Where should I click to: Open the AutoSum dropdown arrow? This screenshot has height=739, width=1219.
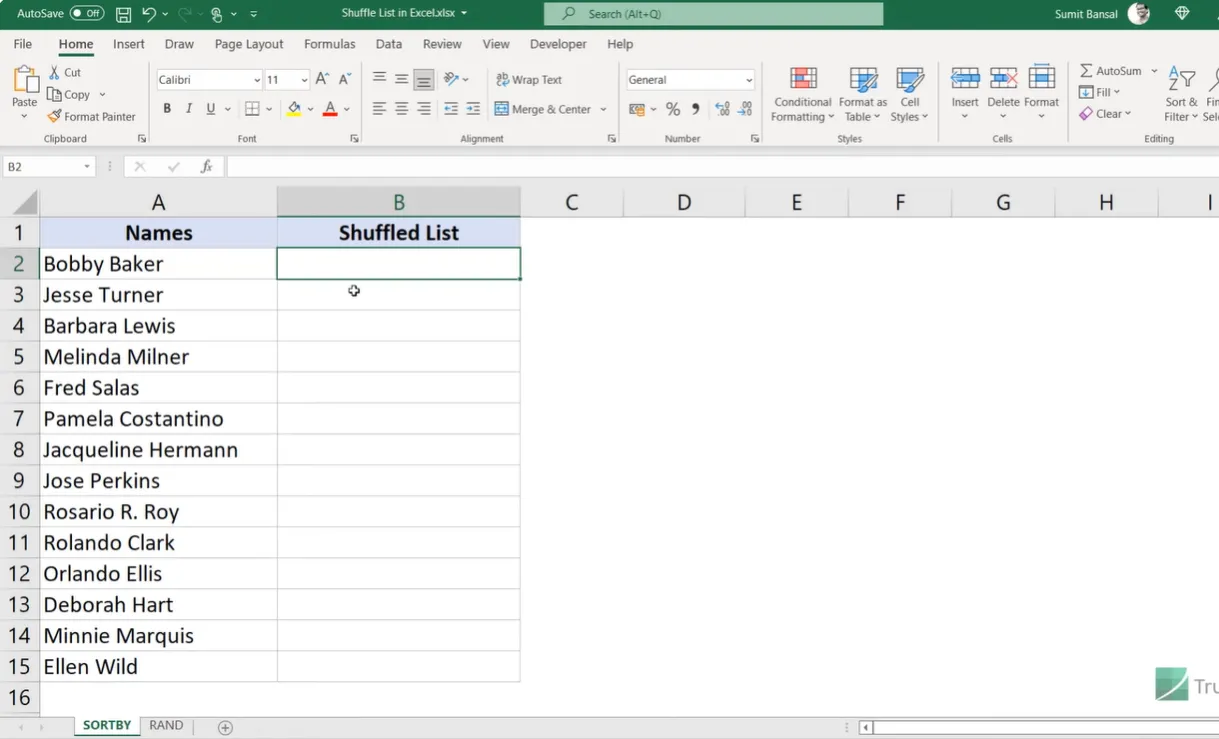coord(1154,71)
